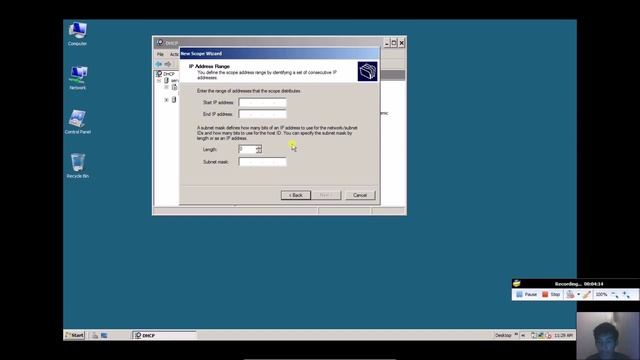Expand the Desktop toolbar chevron on taskbar
This screenshot has height=360, width=640.
(516, 335)
